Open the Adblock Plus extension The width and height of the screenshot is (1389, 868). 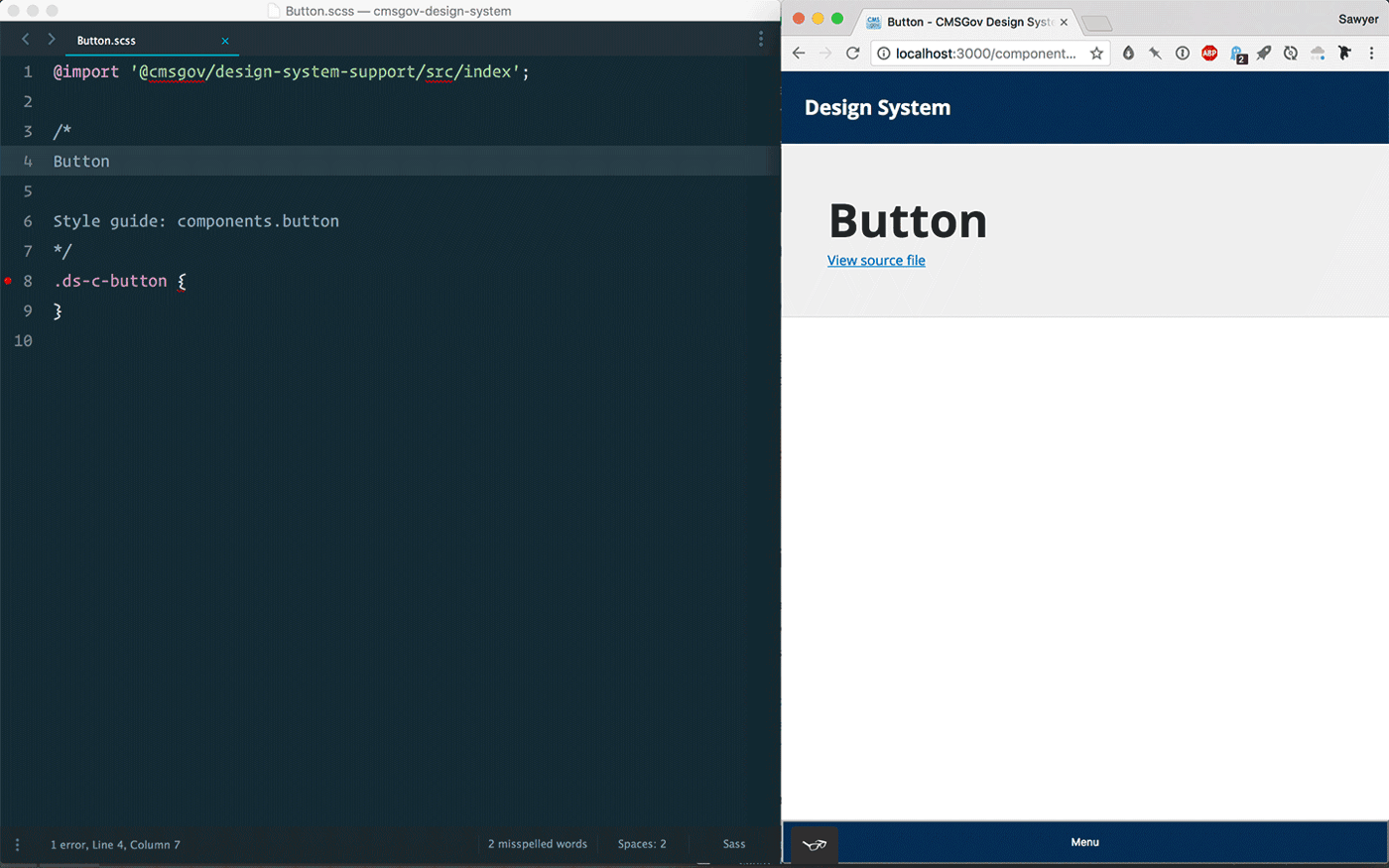pos(1209,53)
